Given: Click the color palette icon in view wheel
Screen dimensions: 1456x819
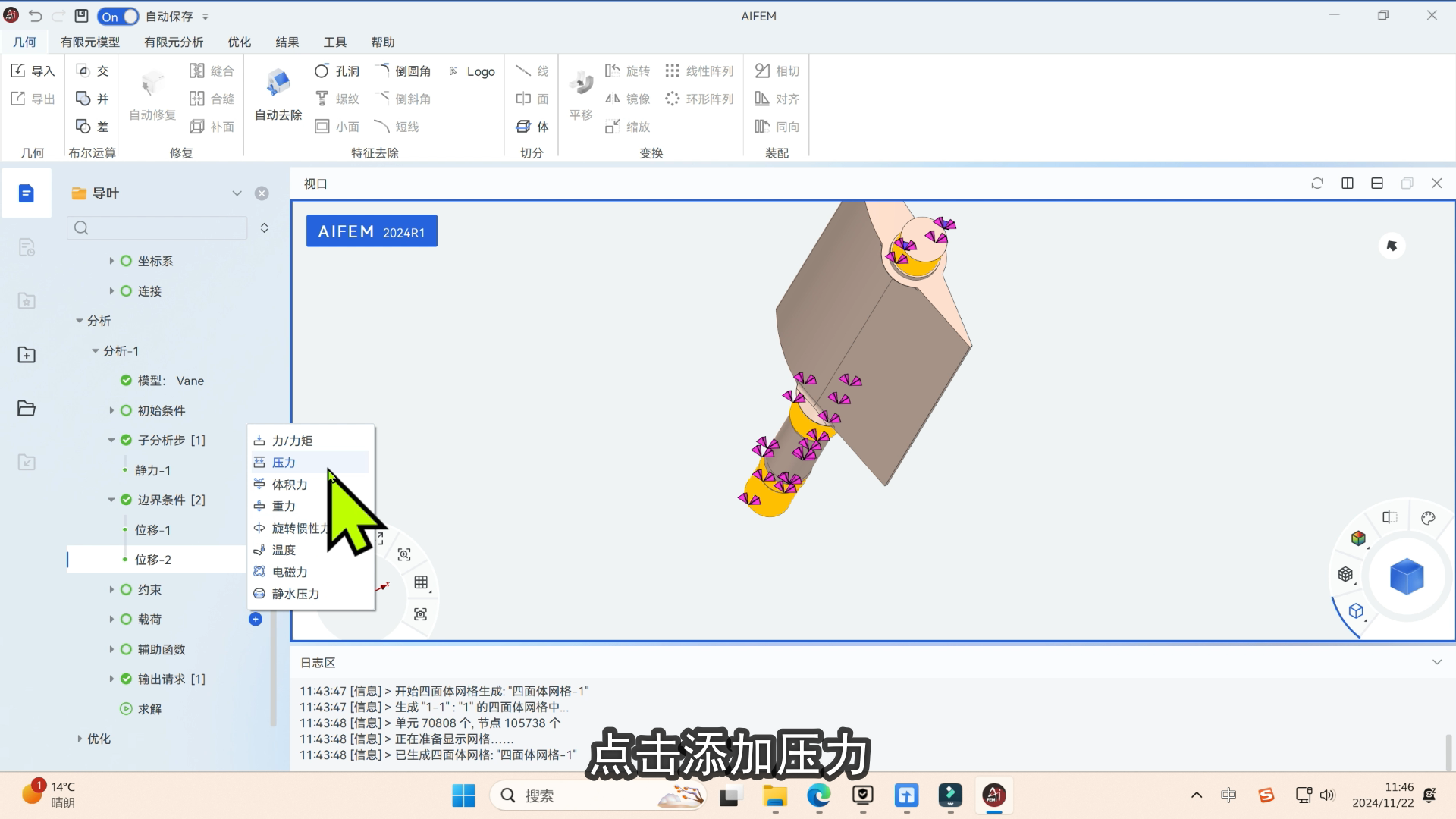Looking at the screenshot, I should tap(1428, 518).
